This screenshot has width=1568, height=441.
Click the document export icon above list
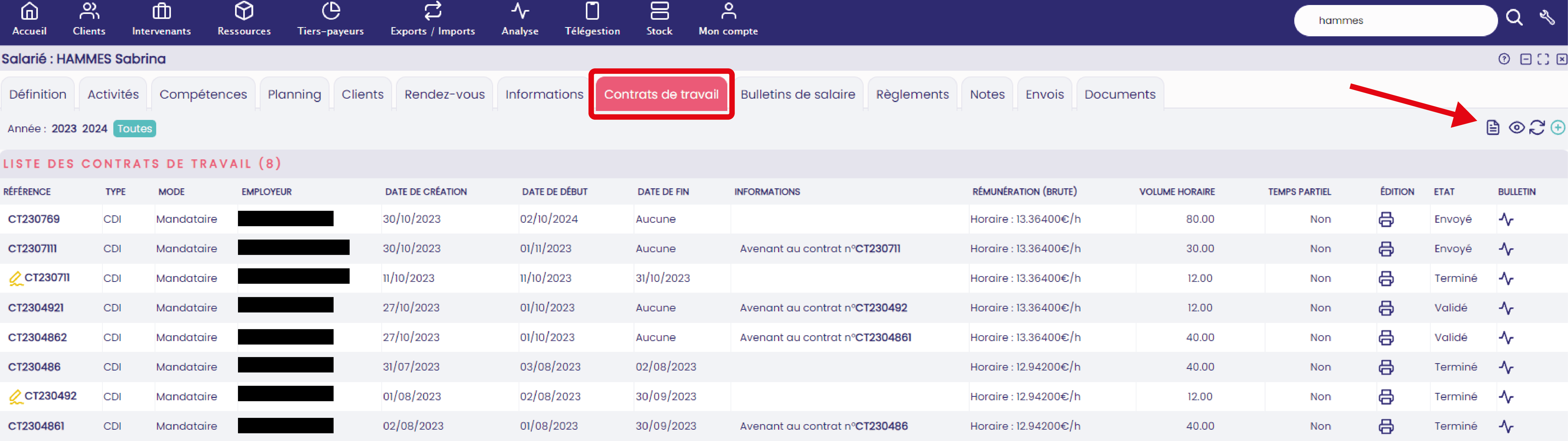pos(1493,127)
